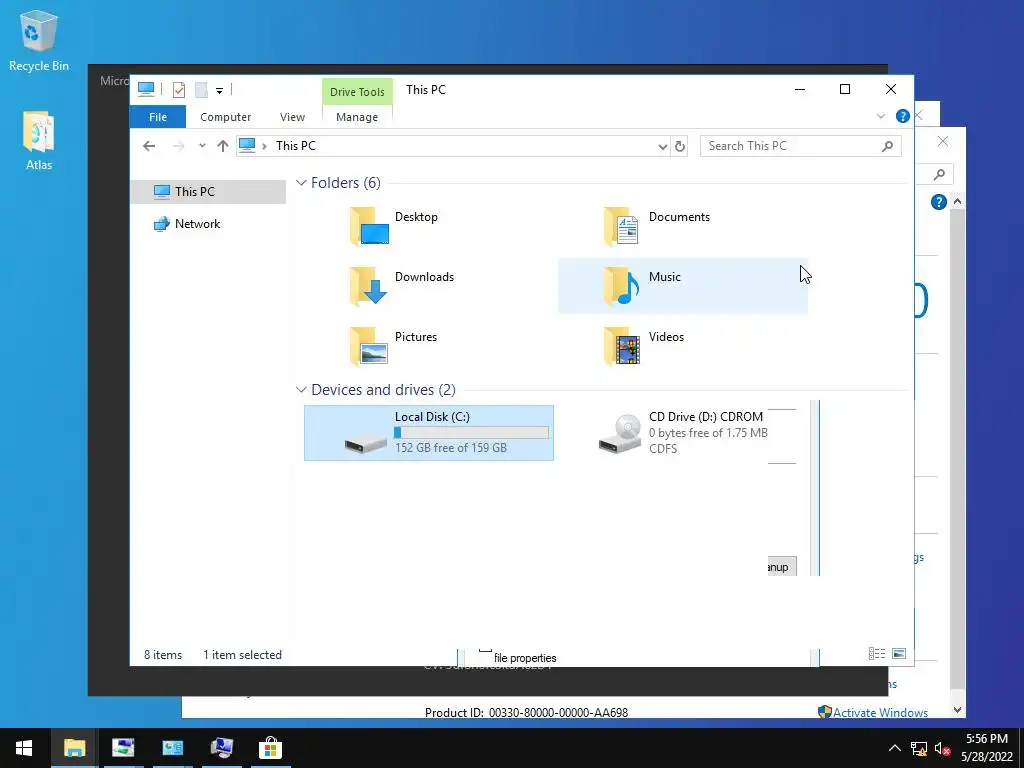Click computer icon in window title bar
The height and width of the screenshot is (768, 1024).
pos(146,89)
